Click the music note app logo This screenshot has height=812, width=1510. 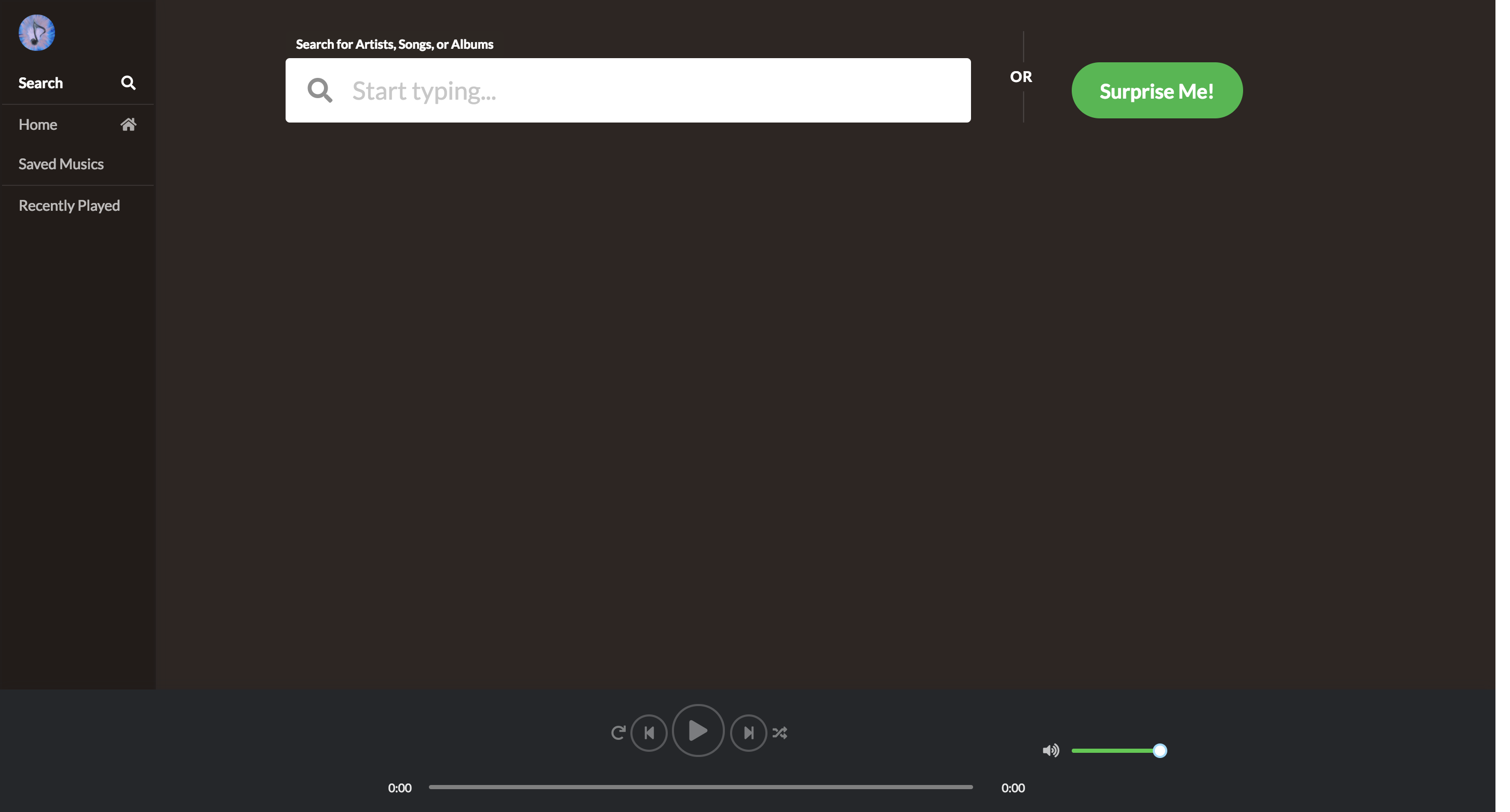36,33
